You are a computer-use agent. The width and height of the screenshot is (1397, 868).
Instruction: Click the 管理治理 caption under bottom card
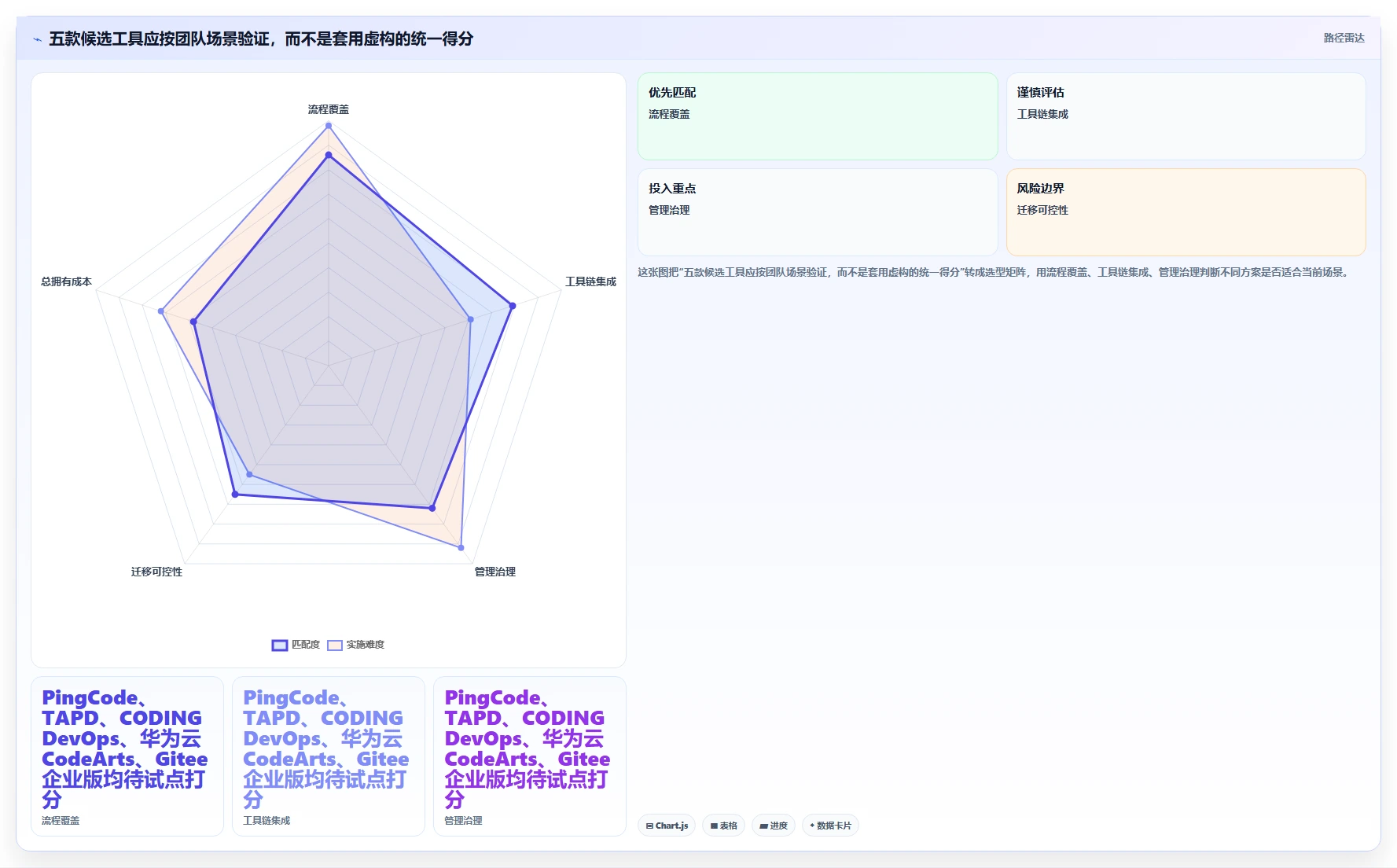tap(463, 820)
